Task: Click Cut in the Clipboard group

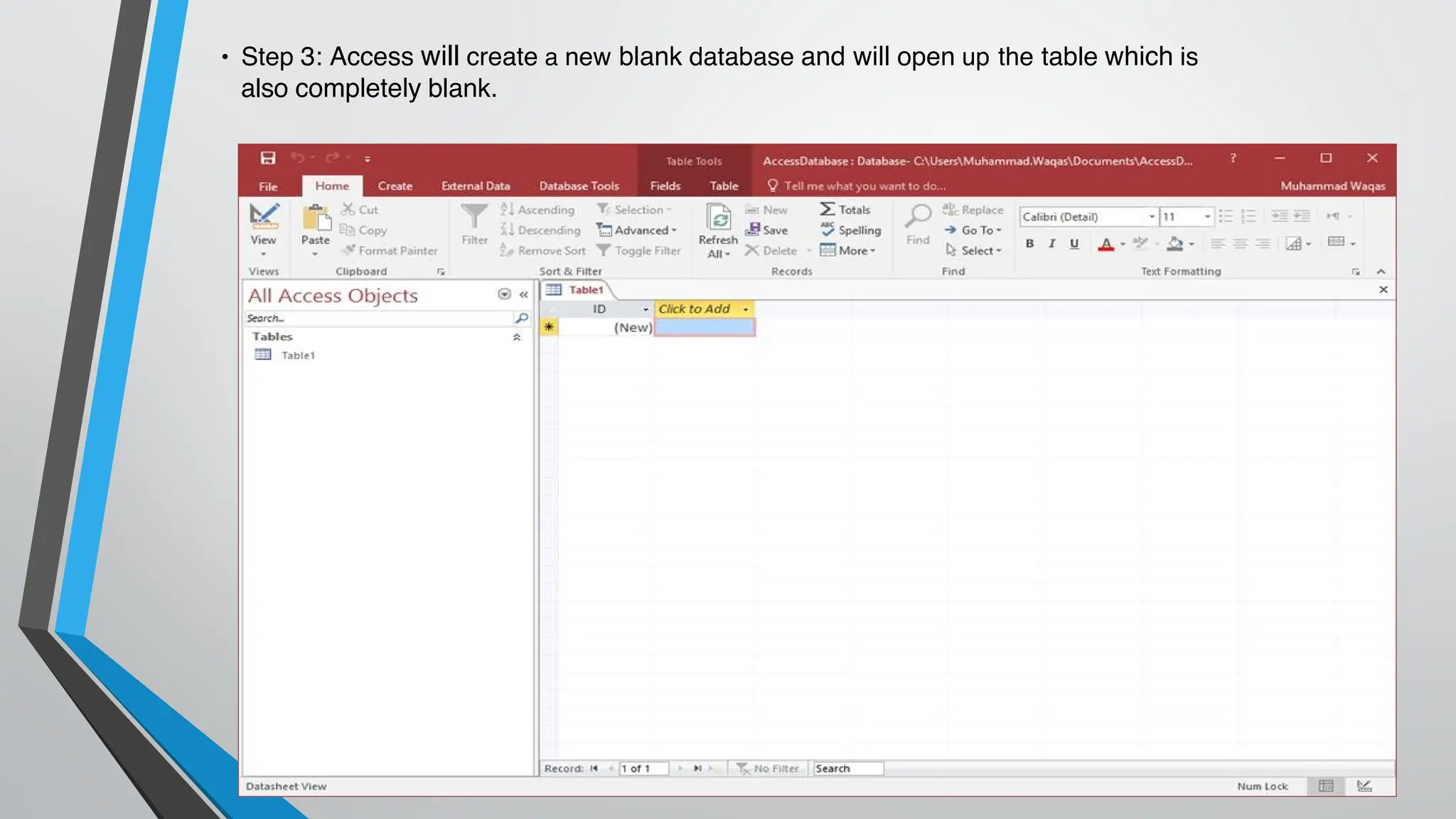Action: coord(360,210)
